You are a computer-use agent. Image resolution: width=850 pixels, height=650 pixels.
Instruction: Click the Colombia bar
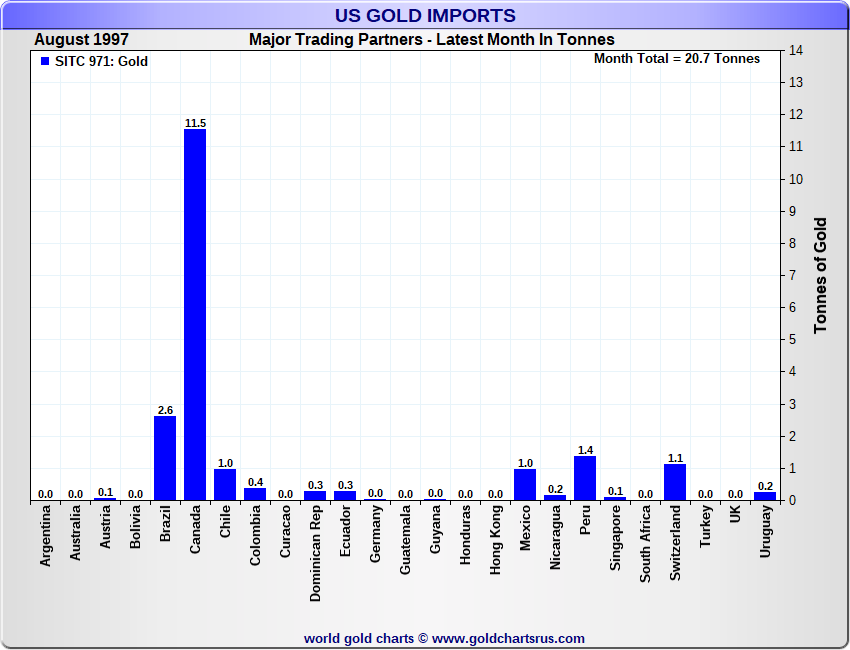(x=255, y=494)
